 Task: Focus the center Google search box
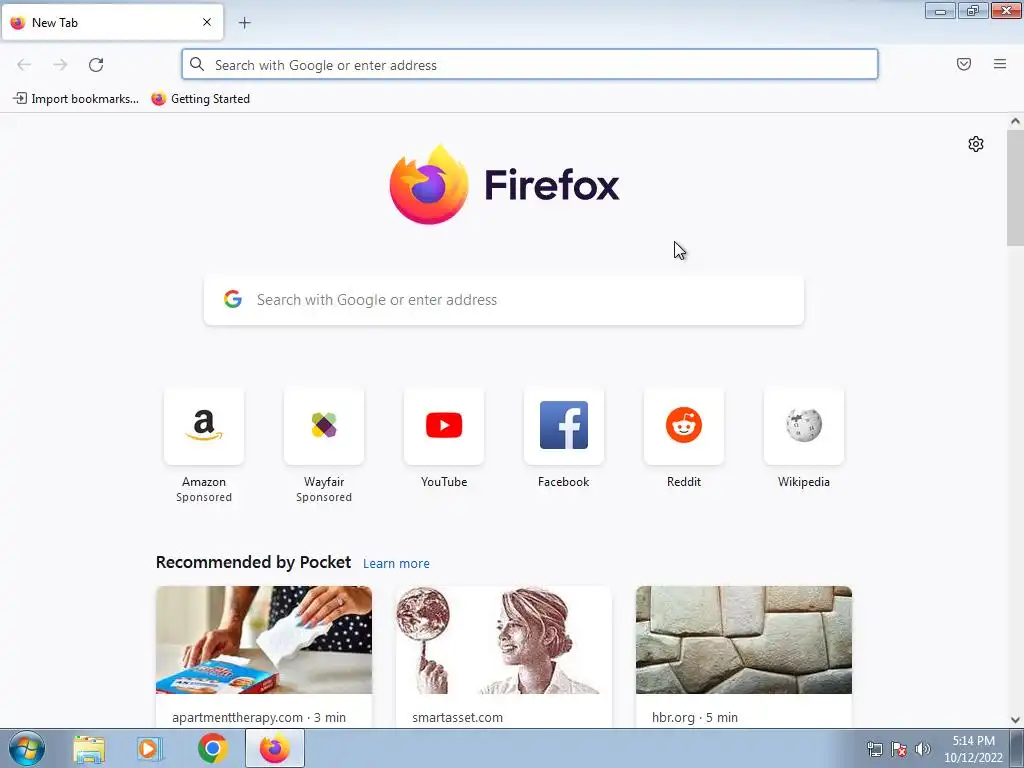(504, 300)
